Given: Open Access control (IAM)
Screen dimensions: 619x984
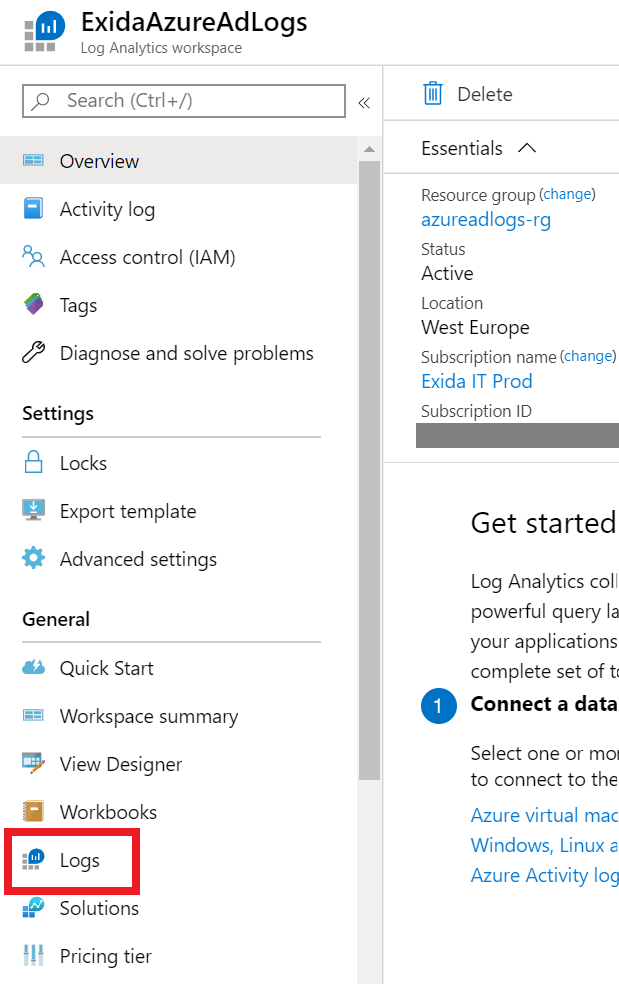Looking at the screenshot, I should [x=147, y=257].
